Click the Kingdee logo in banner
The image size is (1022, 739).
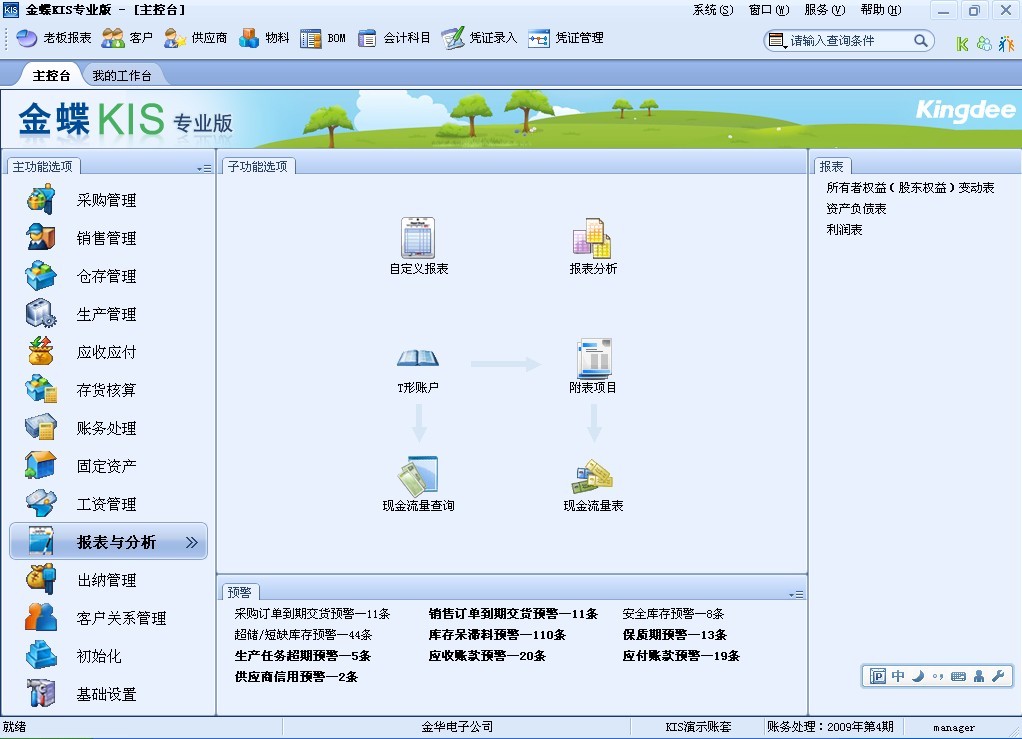[965, 111]
